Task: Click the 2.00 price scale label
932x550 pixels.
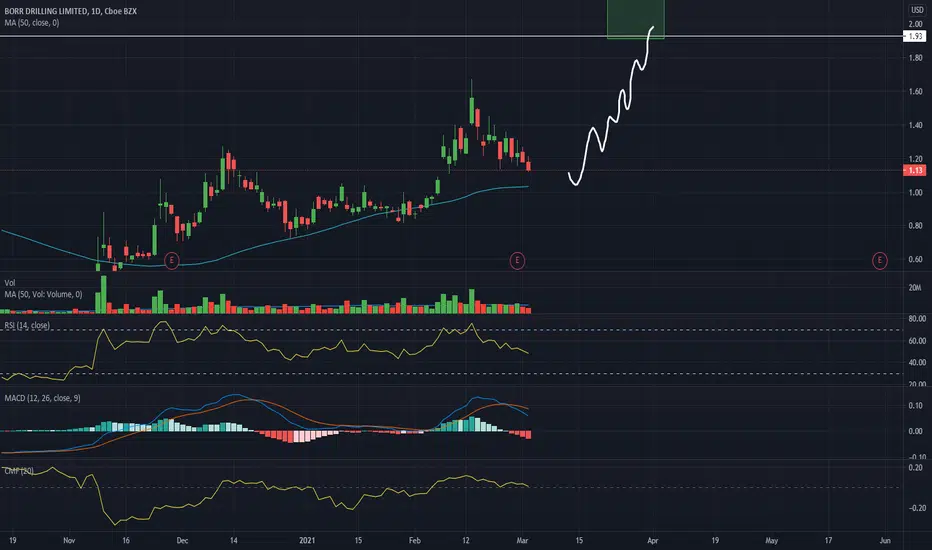Action: [915, 24]
